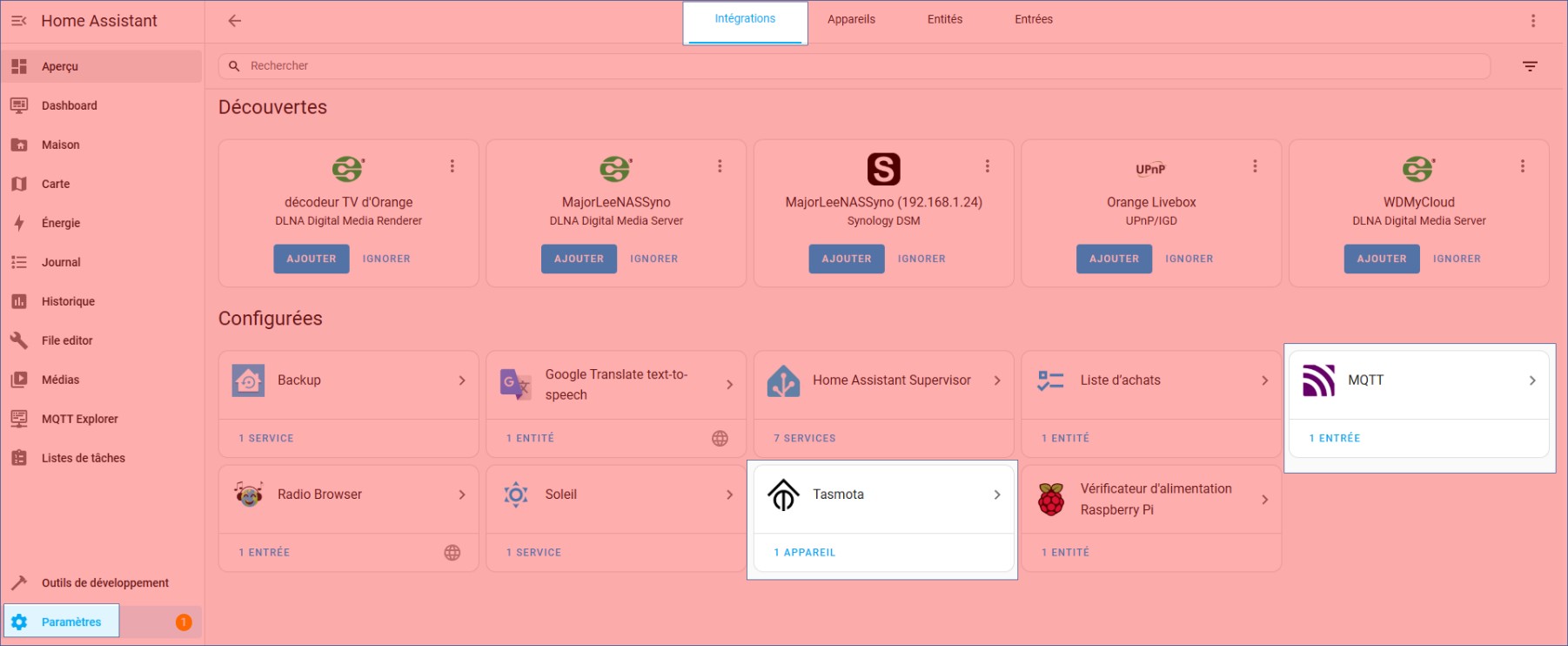Expand the Soleil integration chevron
1568x646 pixels.
click(729, 495)
